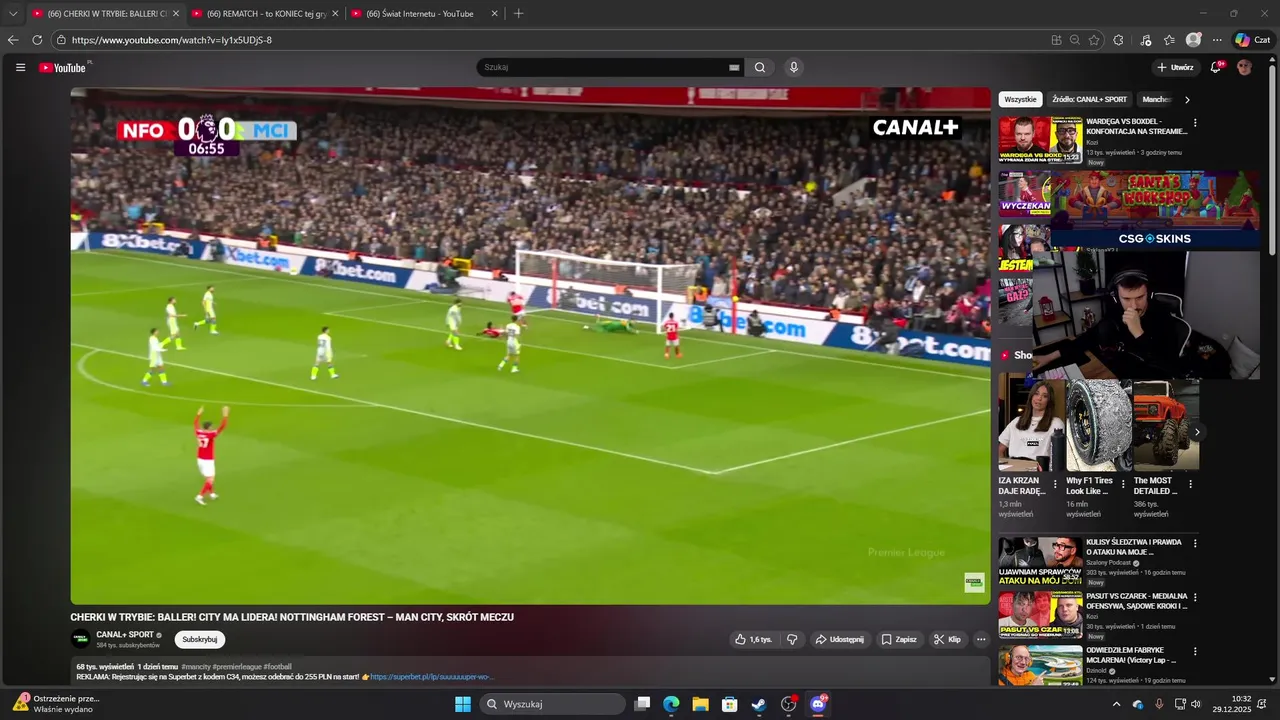This screenshot has height=720, width=1280.
Task: Open the CANAL+ SPORT channel name link
Action: pyautogui.click(x=125, y=635)
